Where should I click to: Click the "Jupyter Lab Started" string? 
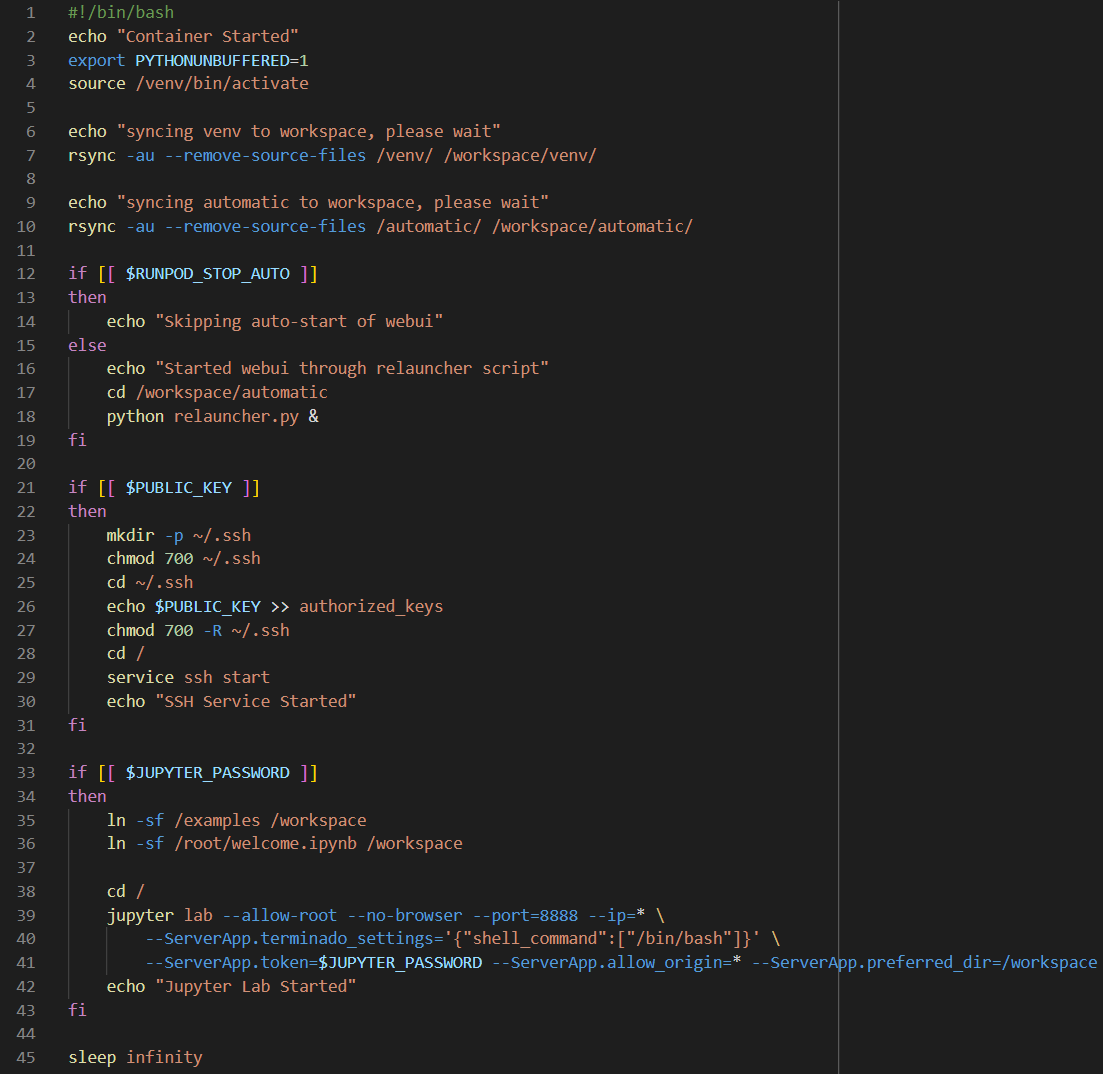(255, 986)
